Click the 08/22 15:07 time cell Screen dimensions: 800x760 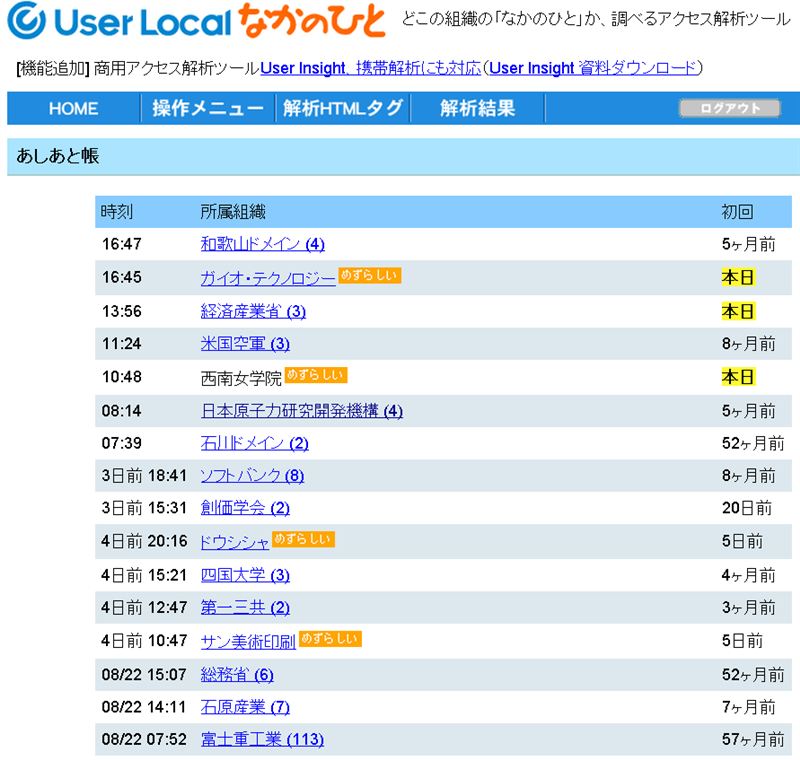[144, 675]
